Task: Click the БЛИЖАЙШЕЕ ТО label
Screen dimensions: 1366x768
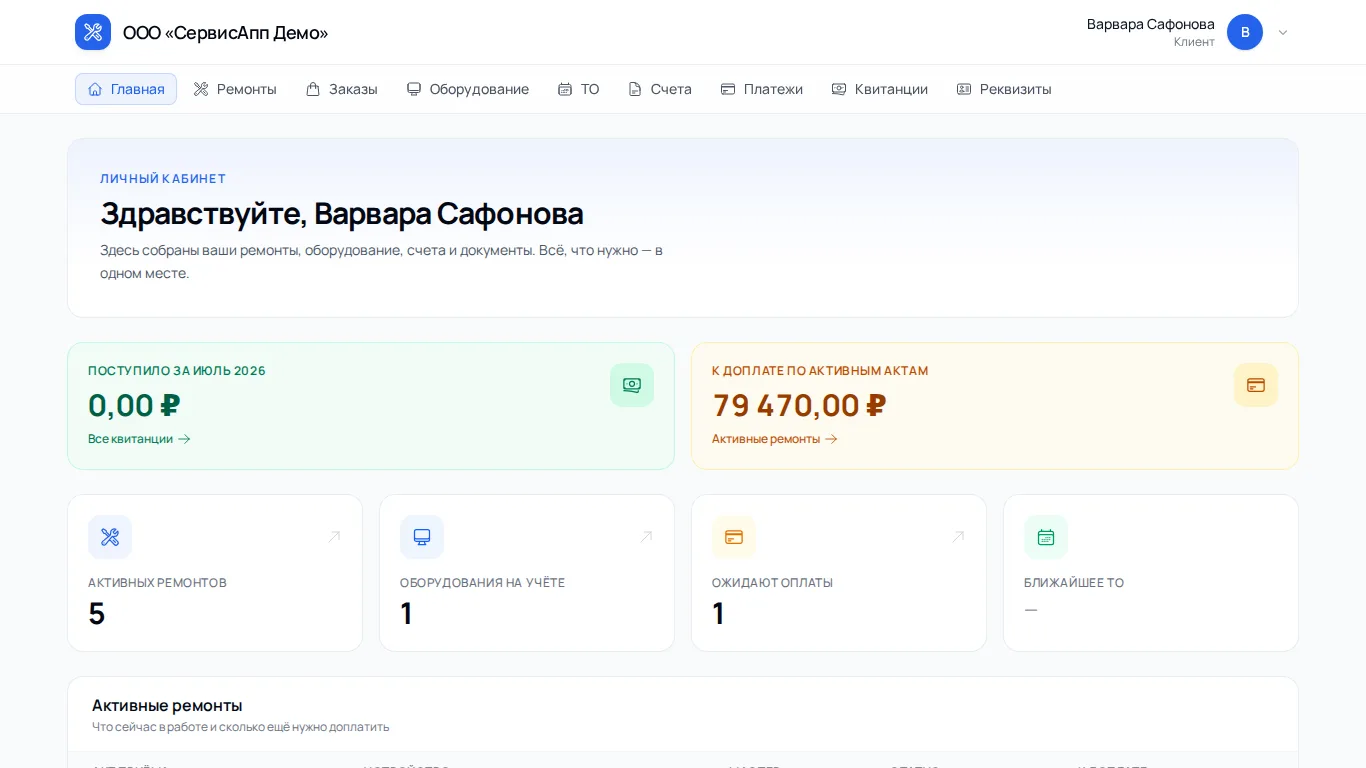Action: [x=1074, y=583]
